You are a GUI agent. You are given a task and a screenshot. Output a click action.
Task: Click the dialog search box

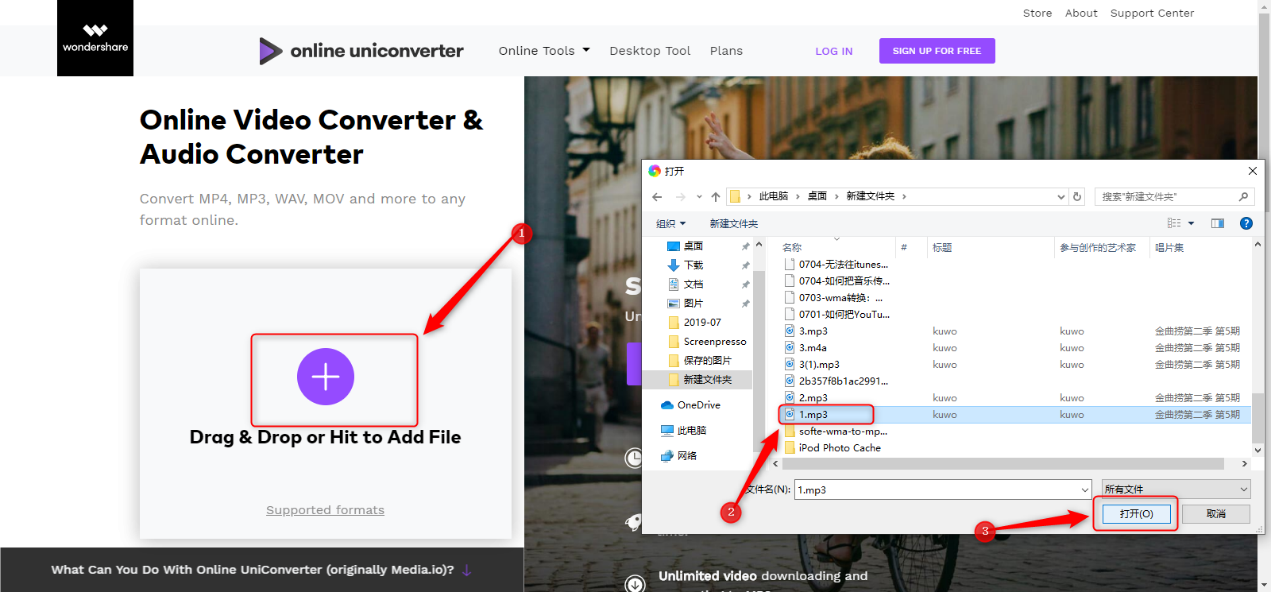[1174, 197]
